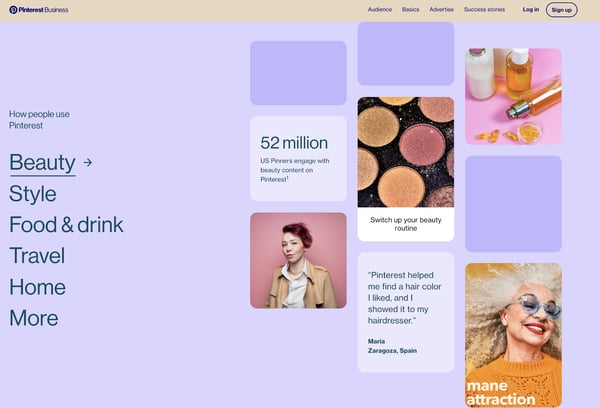
Task: Open the Success stories nav link
Action: tap(484, 10)
